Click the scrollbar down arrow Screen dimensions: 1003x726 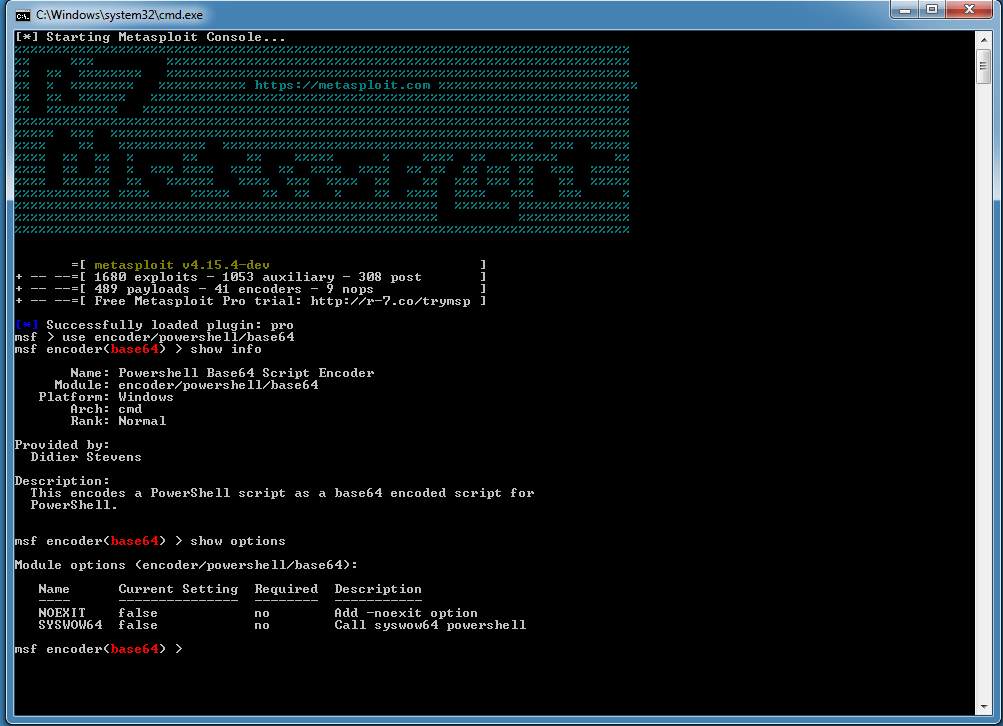coord(983,709)
